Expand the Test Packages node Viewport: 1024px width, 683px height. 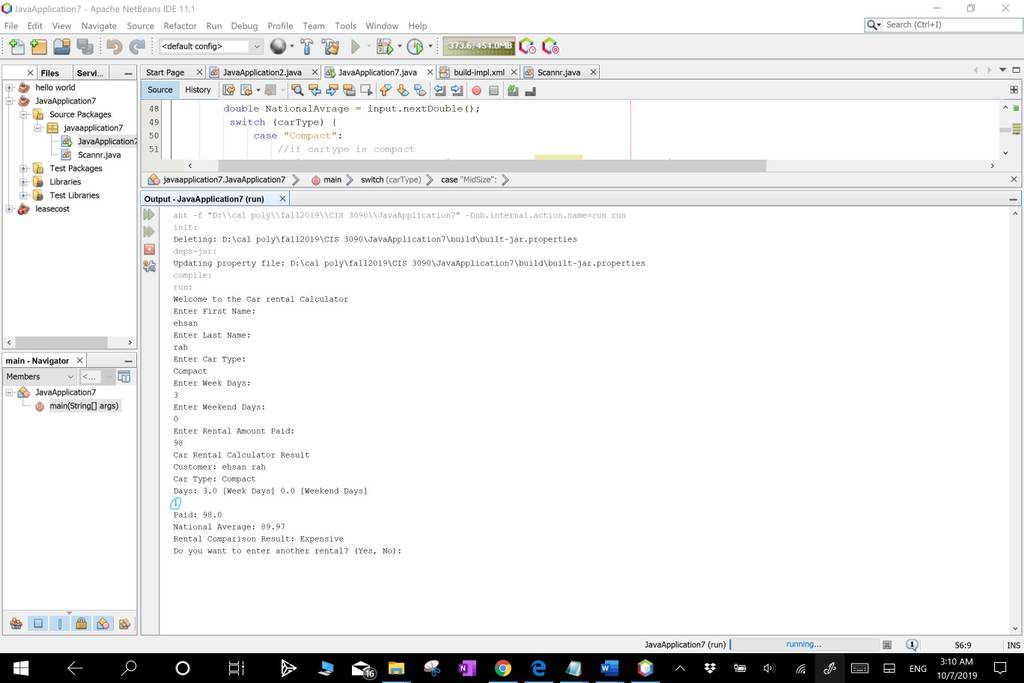tap(24, 168)
